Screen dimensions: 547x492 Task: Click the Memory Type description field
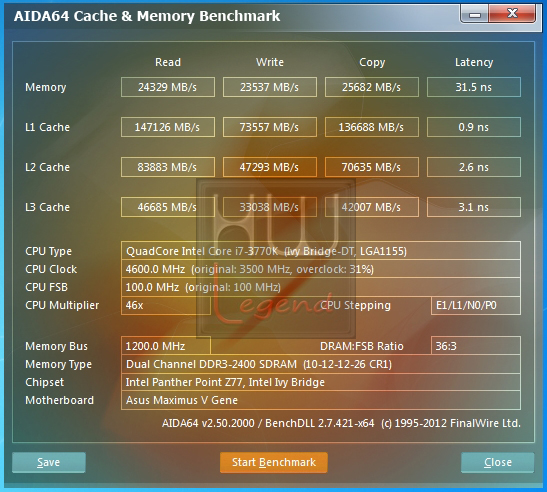(x=321, y=364)
